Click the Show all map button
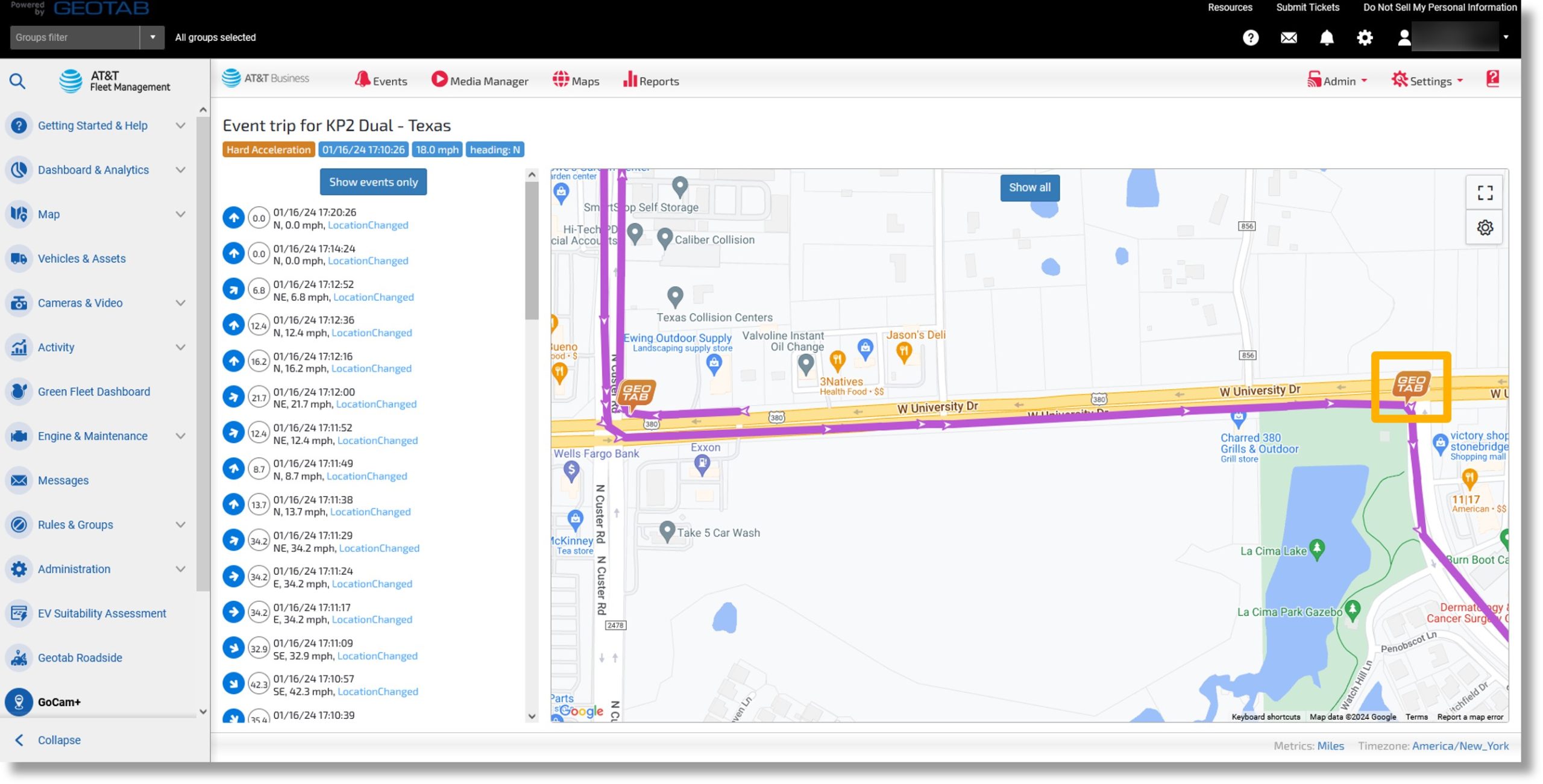1543x784 pixels. (x=1029, y=187)
